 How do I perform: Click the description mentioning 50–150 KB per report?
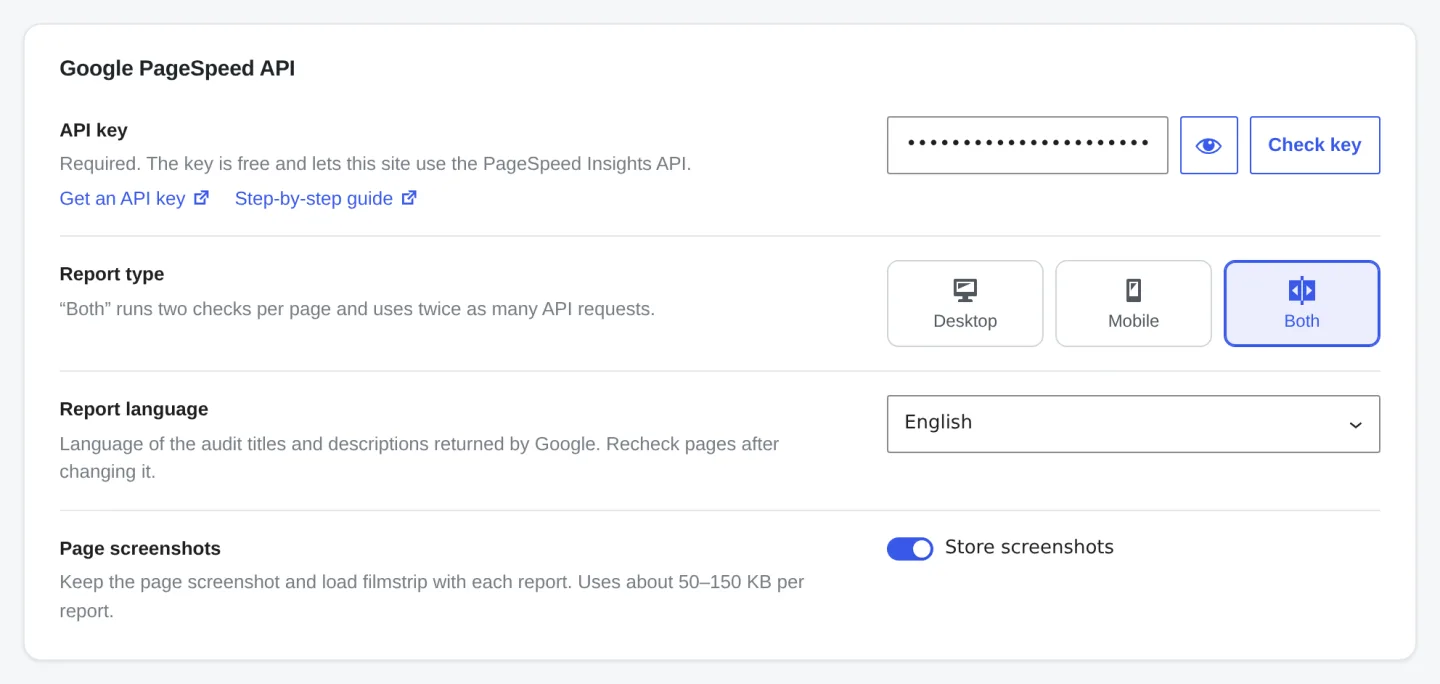(432, 596)
